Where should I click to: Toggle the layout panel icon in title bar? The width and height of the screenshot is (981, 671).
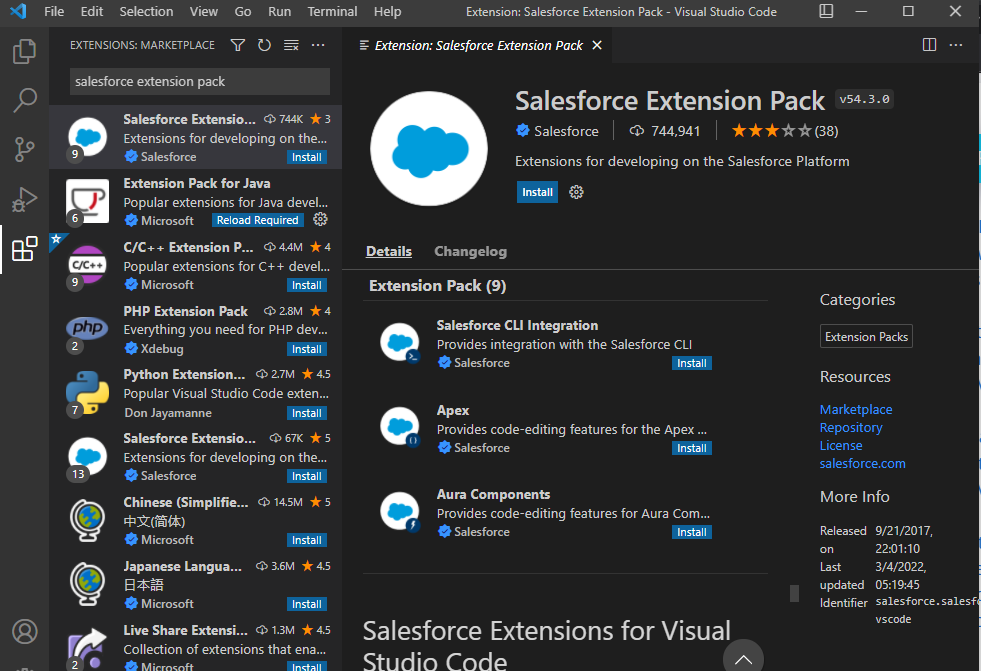[826, 11]
